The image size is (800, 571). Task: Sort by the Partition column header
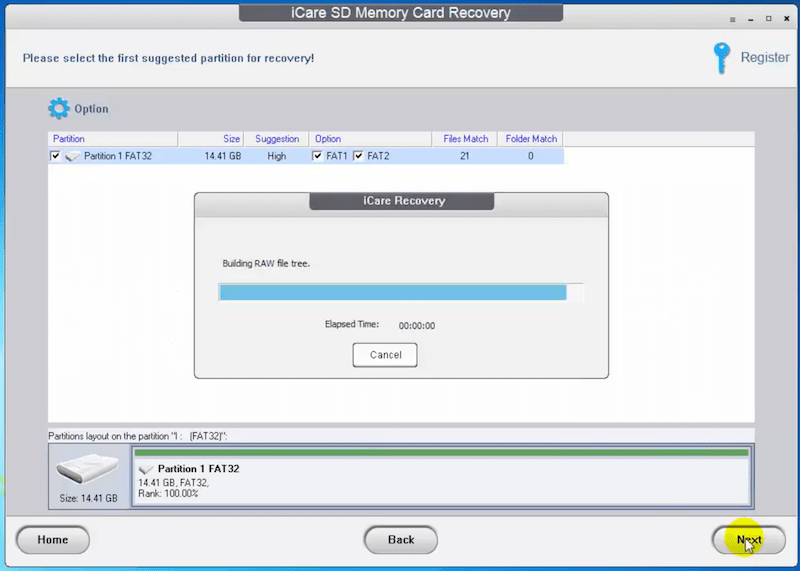click(113, 139)
